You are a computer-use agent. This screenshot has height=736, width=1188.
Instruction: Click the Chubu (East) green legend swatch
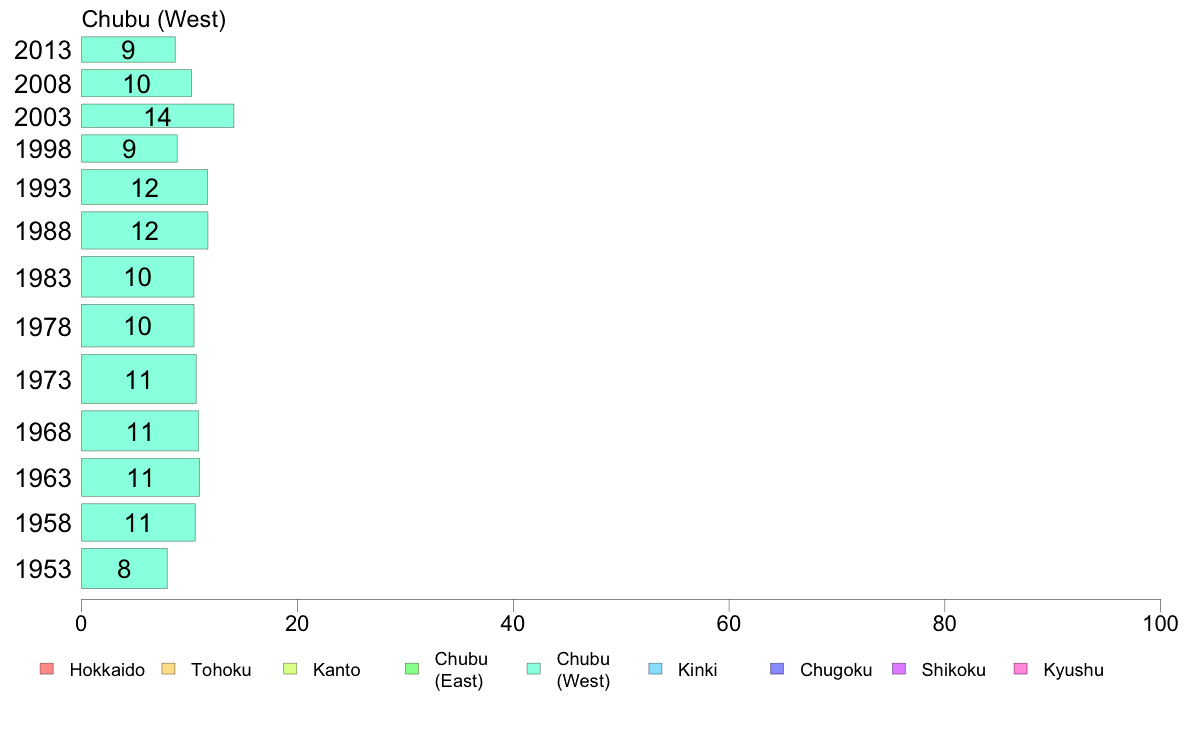tap(412, 669)
